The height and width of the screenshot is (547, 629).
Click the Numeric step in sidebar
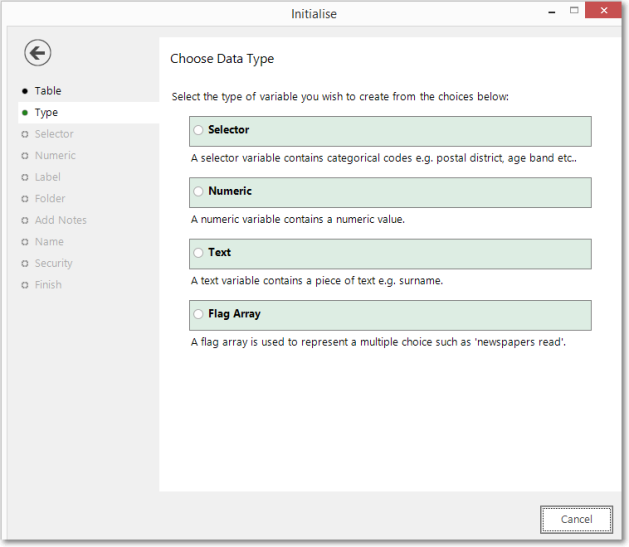(55, 156)
